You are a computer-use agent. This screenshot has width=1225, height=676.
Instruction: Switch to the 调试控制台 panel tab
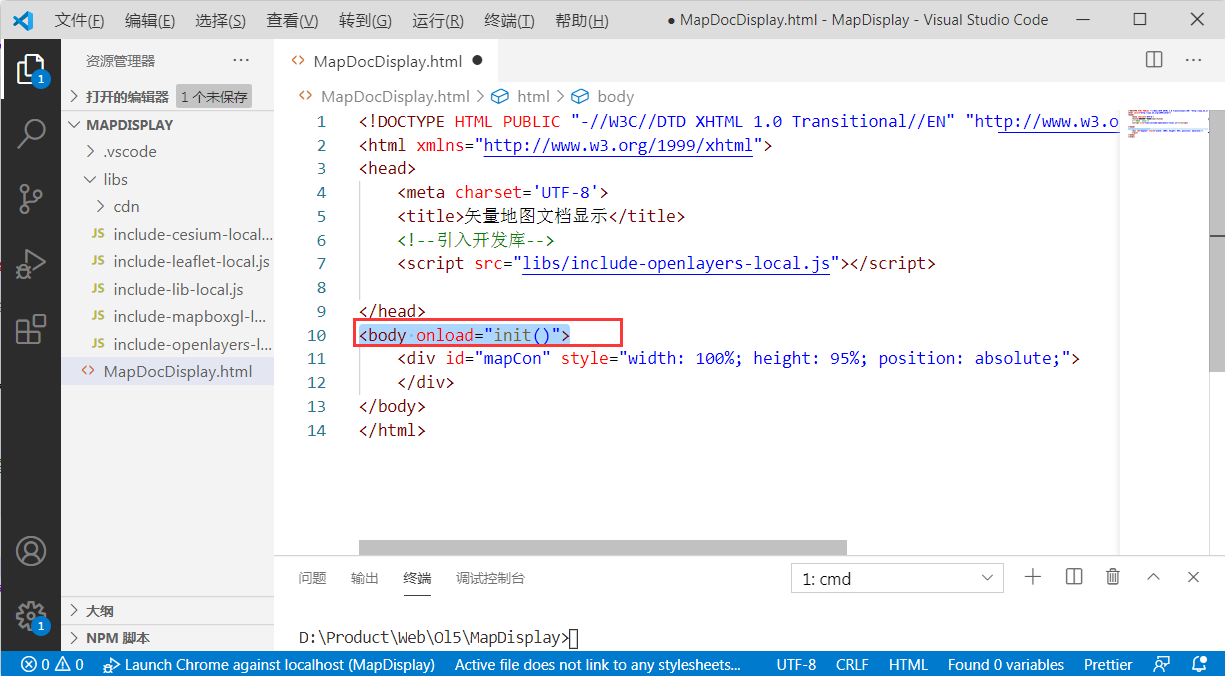(x=490, y=578)
